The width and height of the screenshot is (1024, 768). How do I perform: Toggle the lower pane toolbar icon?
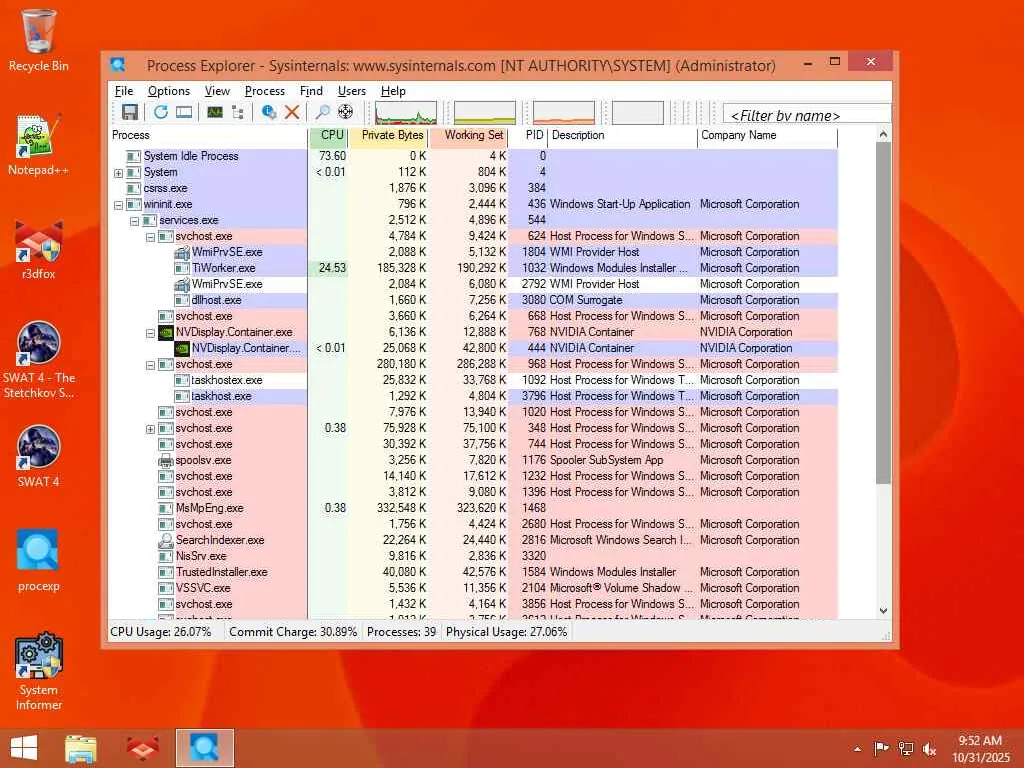click(x=184, y=112)
